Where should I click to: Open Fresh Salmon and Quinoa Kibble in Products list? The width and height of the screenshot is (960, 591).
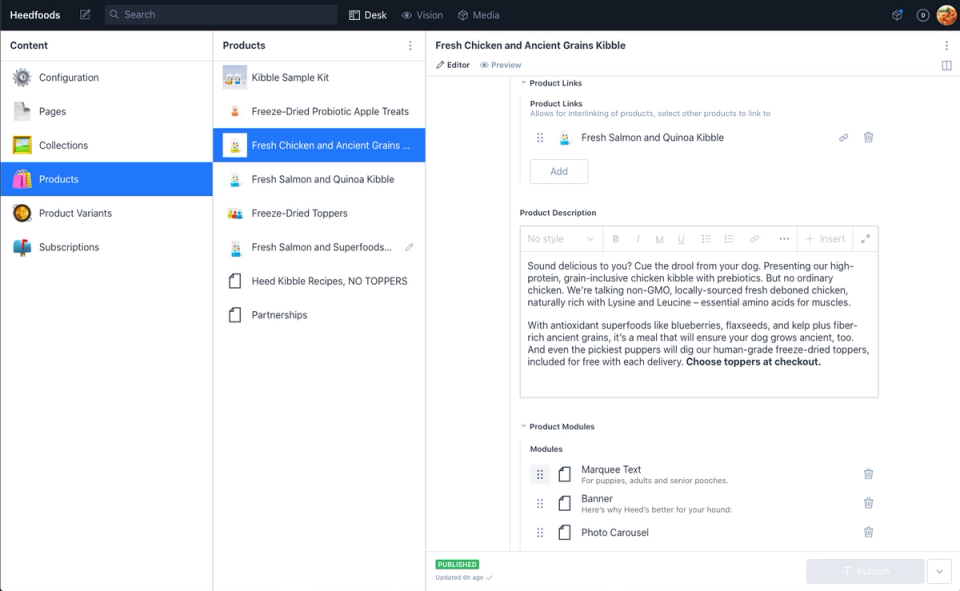point(319,179)
